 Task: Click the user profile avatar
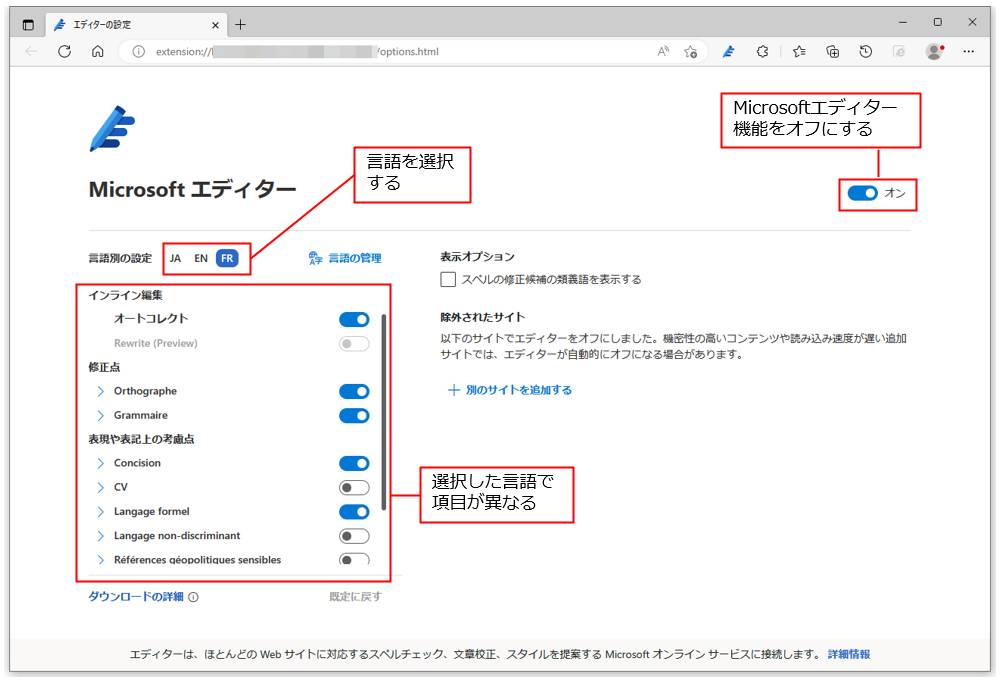coord(934,52)
